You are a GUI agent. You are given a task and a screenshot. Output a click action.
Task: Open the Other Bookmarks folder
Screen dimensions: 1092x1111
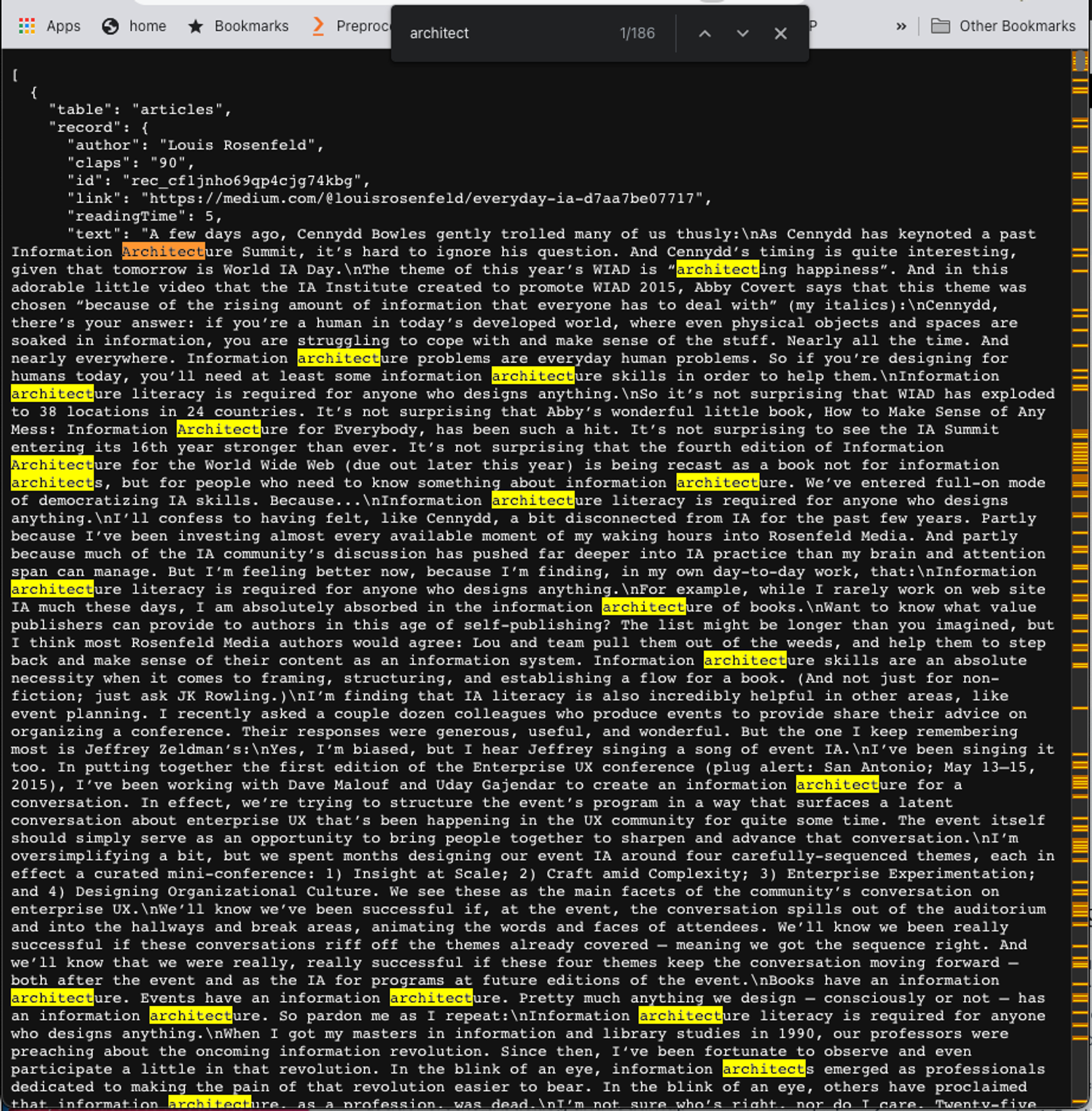[1003, 26]
